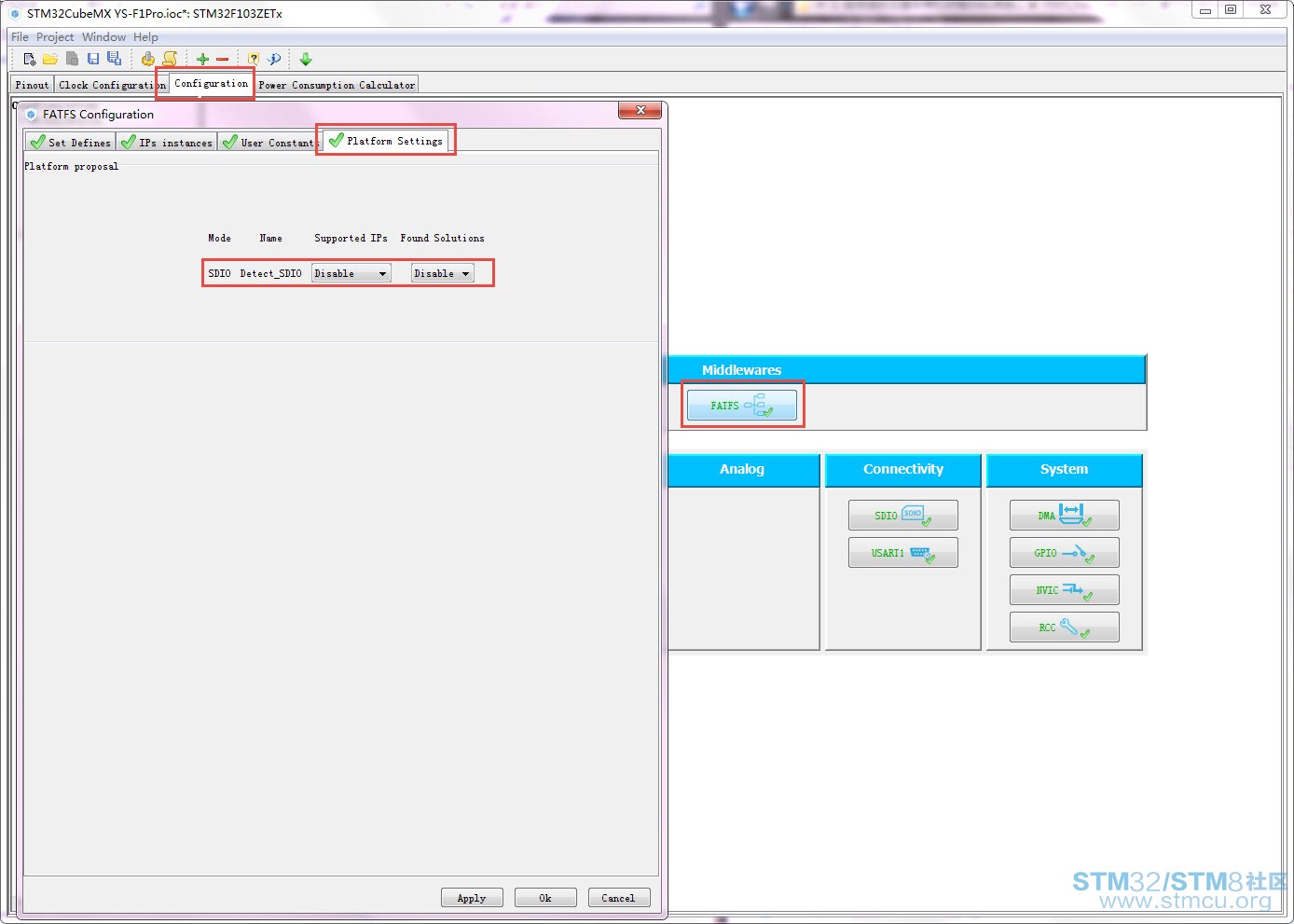Click the greyed-out document icon in the toolbar
Image resolution: width=1294 pixels, height=924 pixels.
coord(72,59)
